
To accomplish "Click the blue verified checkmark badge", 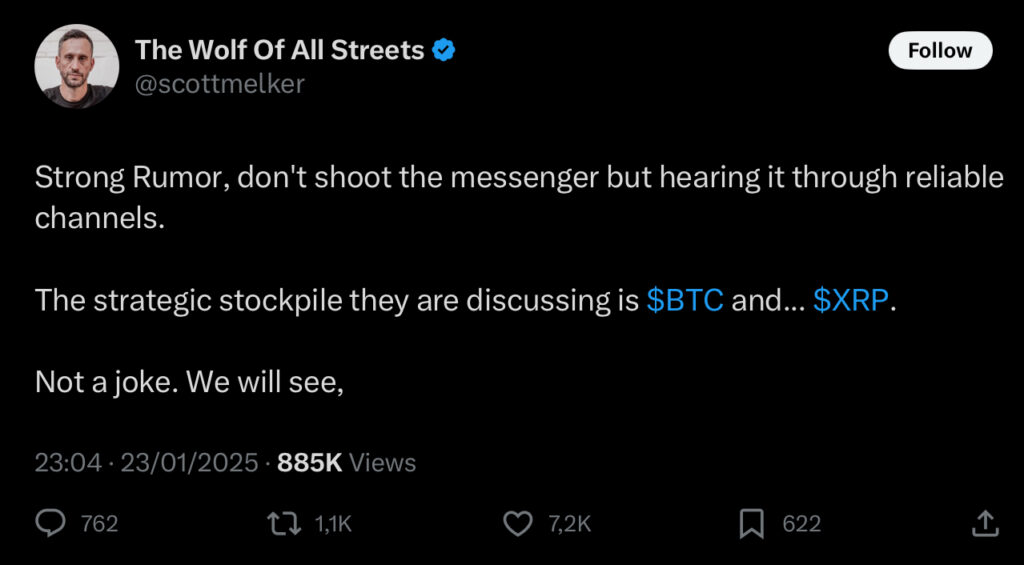I will [444, 49].
